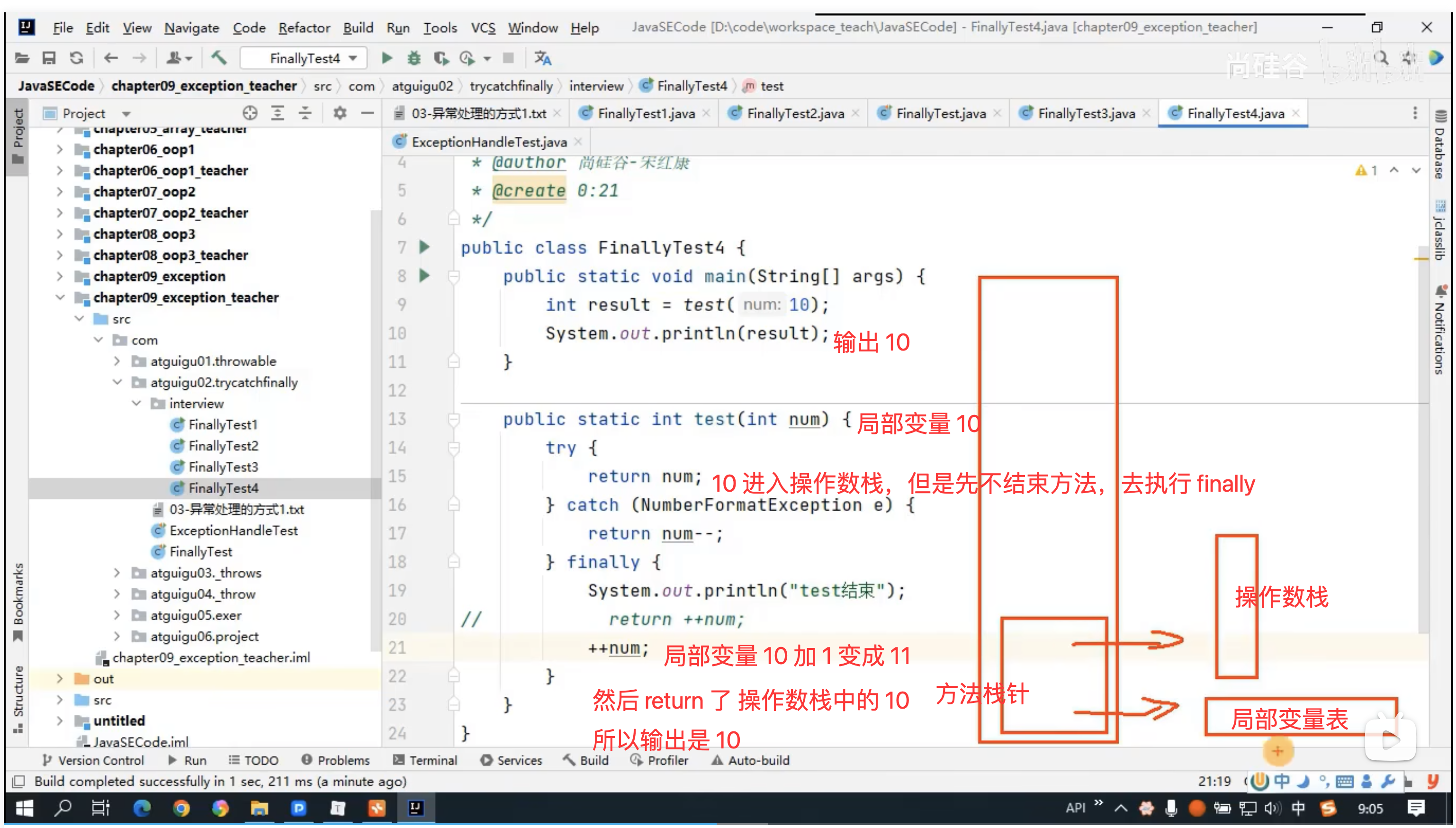This screenshot has height=828, width=1456.
Task: Click the Synchronize/reload icon in toolbar
Action: coord(76,58)
